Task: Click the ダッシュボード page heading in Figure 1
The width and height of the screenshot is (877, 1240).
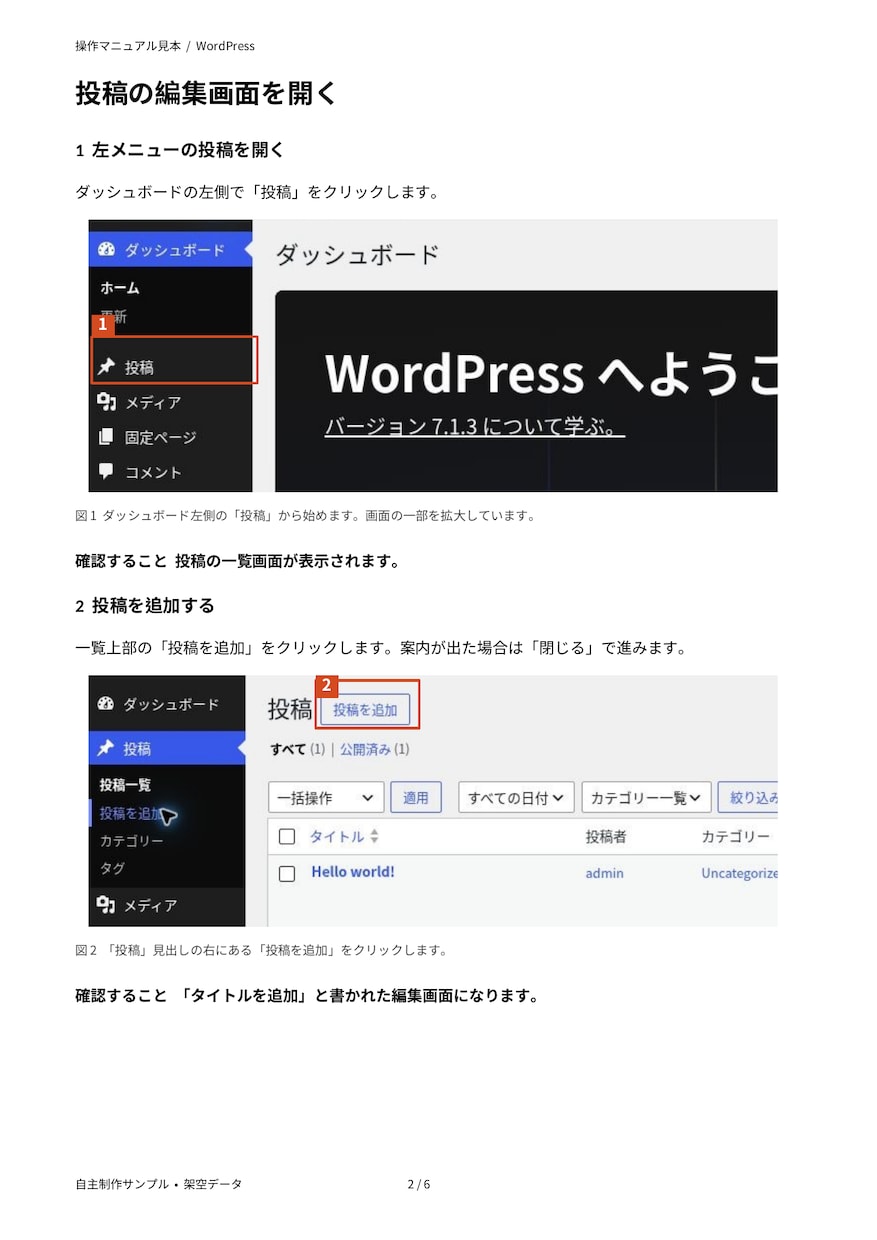Action: pyautogui.click(x=357, y=254)
